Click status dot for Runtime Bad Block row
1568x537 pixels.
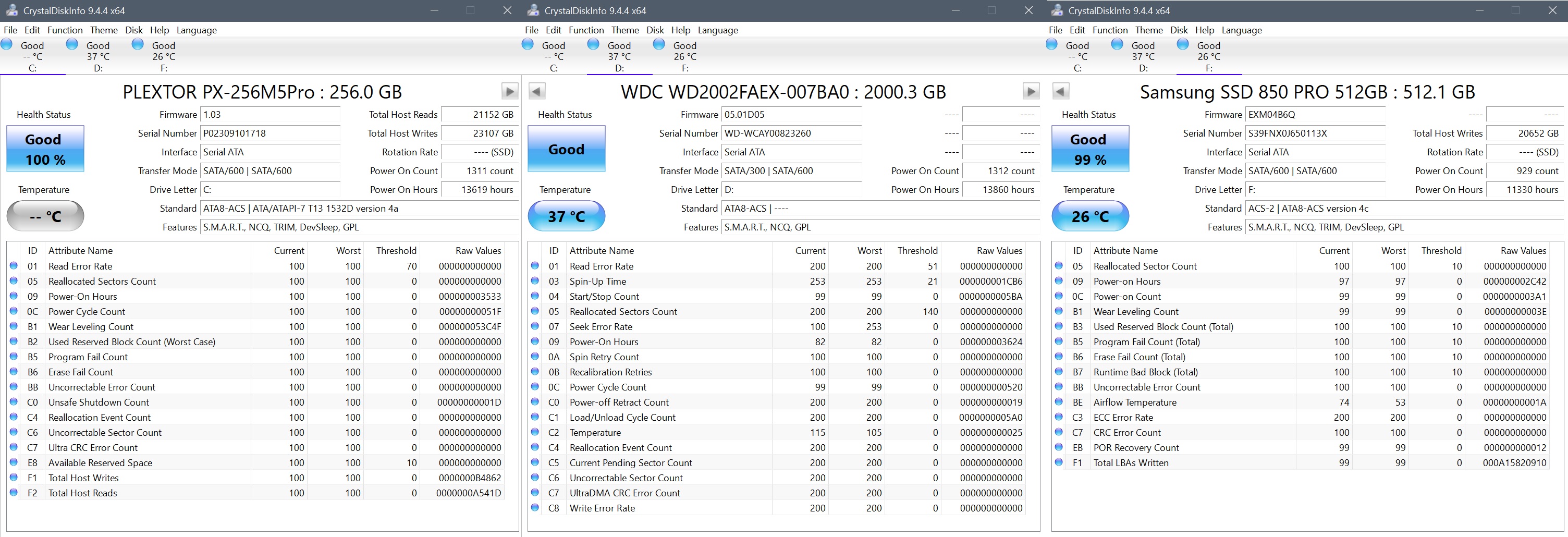click(1059, 372)
